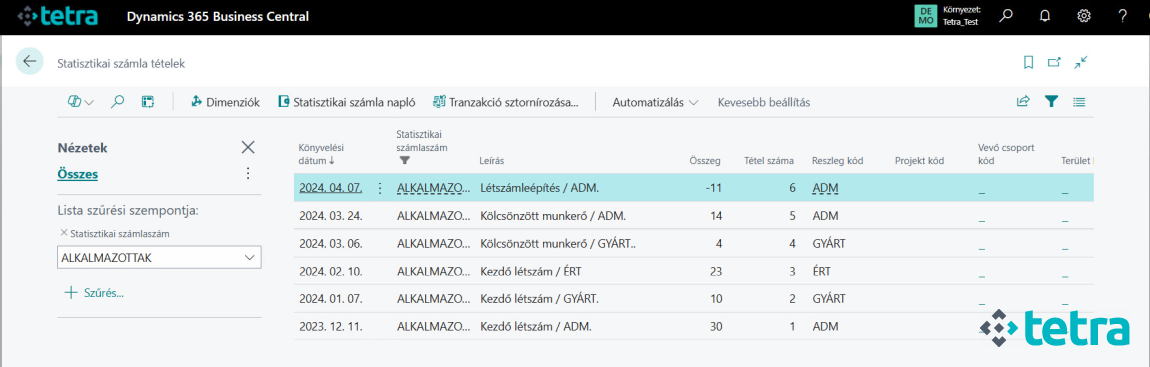Select the Létszámleépítés / ADM. description
Image resolution: width=1150 pixels, height=367 pixels.
[x=540, y=188]
